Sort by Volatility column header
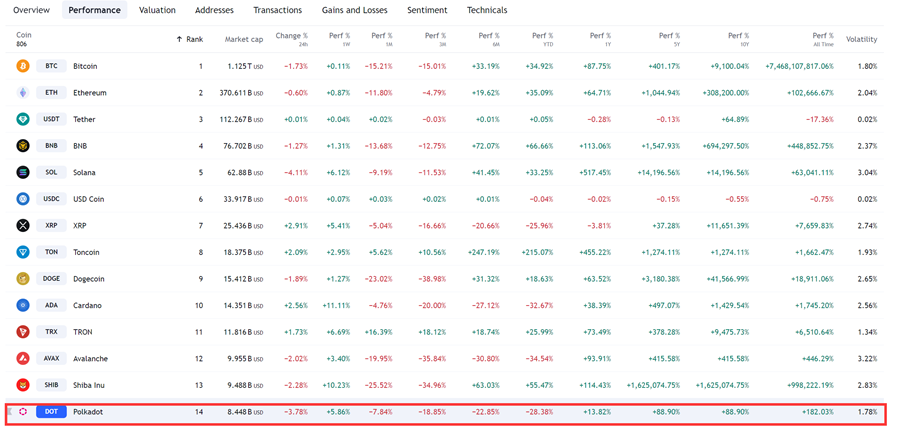The width and height of the screenshot is (900, 429). [861, 39]
